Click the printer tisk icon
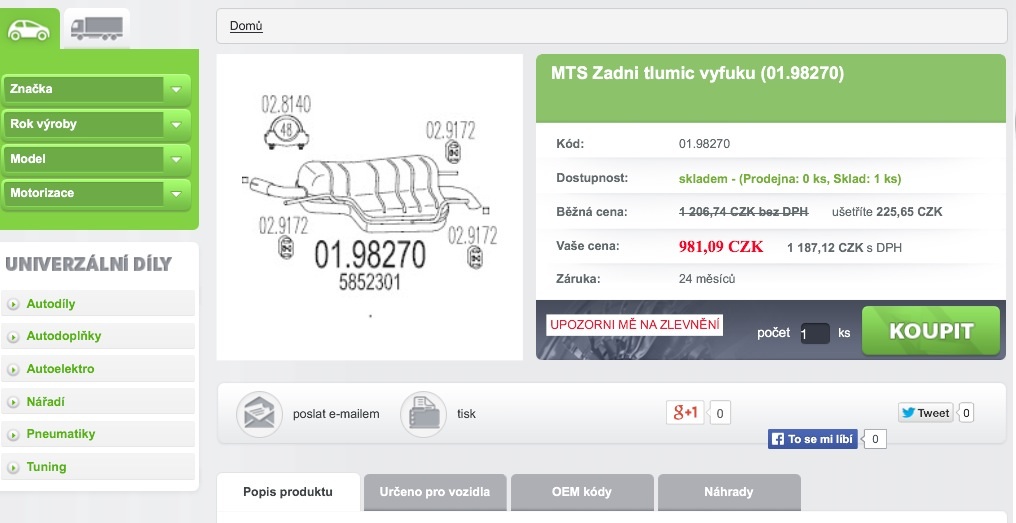Screen dimensions: 1016x523 click(423, 413)
